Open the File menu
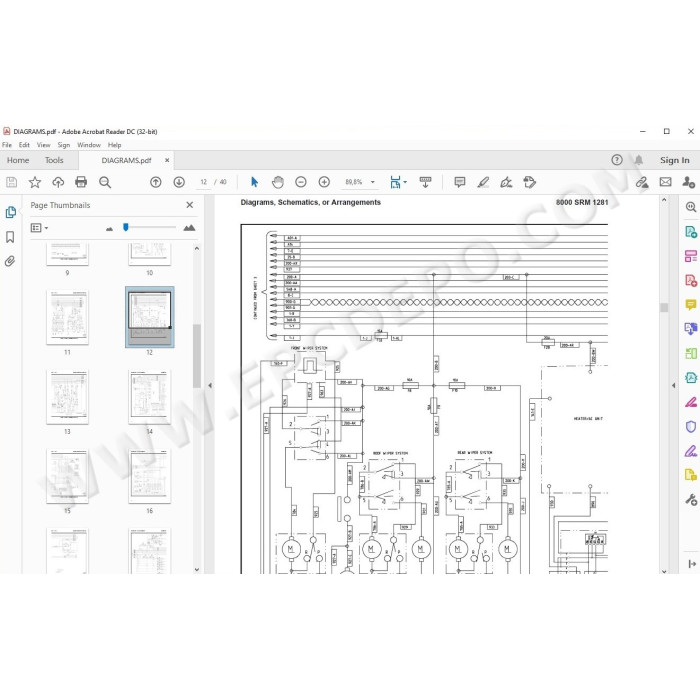The width and height of the screenshot is (700, 700). point(7,145)
